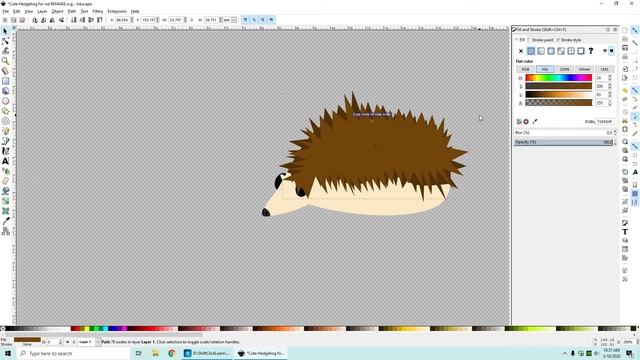
Task: Choose Linear gradient fill type
Action: click(541, 51)
